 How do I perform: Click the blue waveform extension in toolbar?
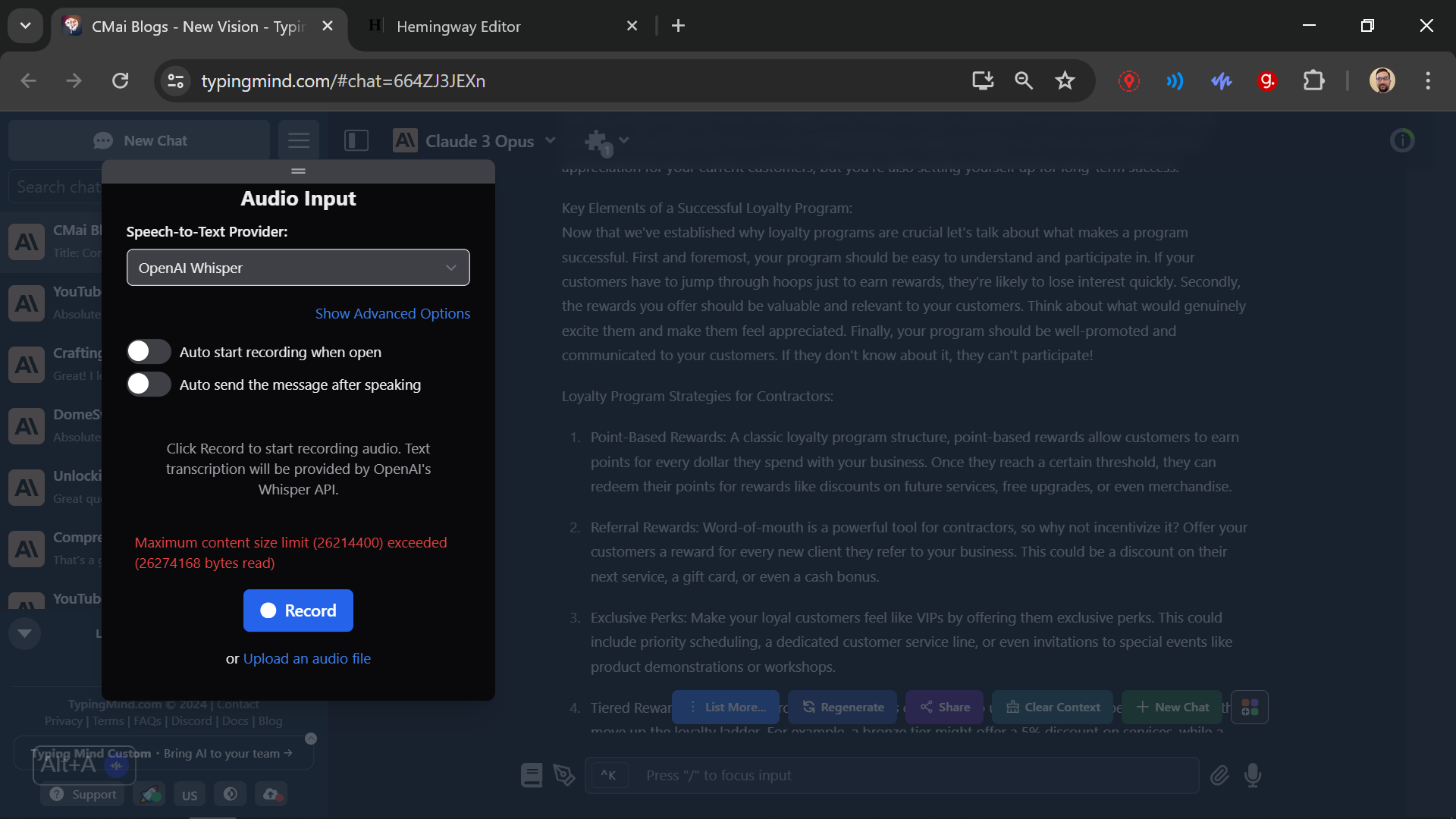pyautogui.click(x=1221, y=80)
